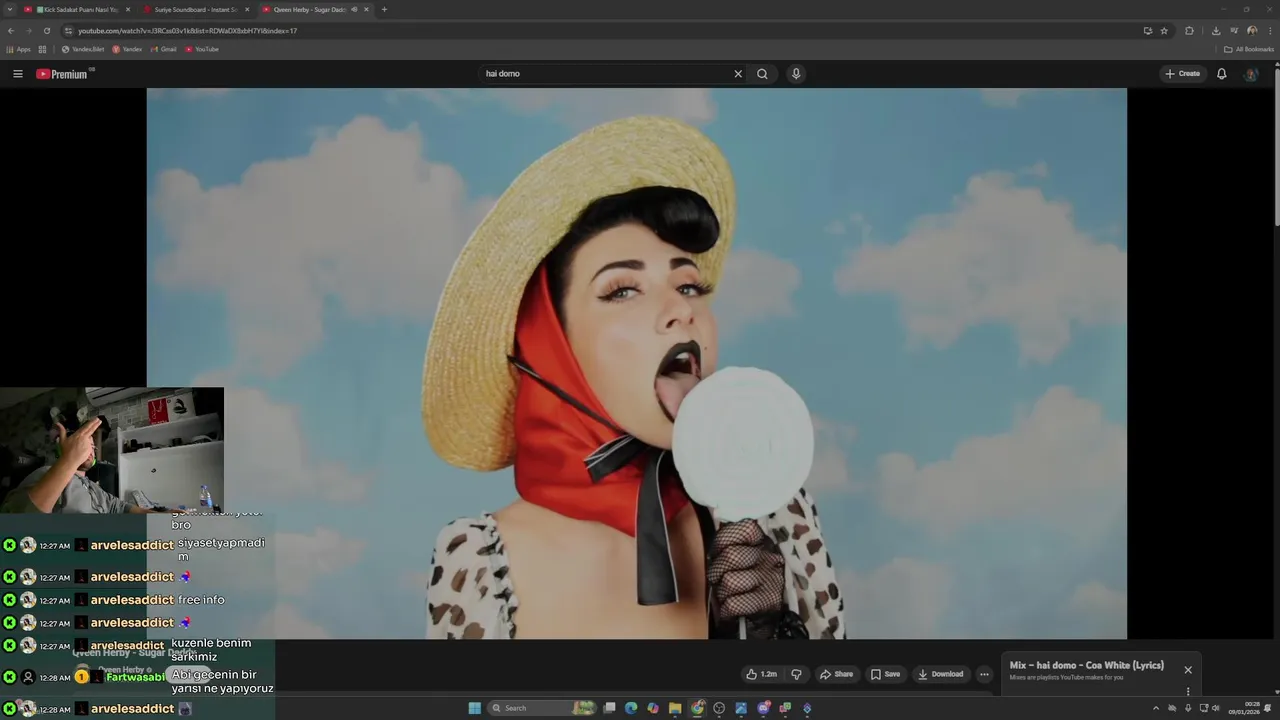This screenshot has height=720, width=1280.
Task: Click the video player area
Action: coord(636,363)
